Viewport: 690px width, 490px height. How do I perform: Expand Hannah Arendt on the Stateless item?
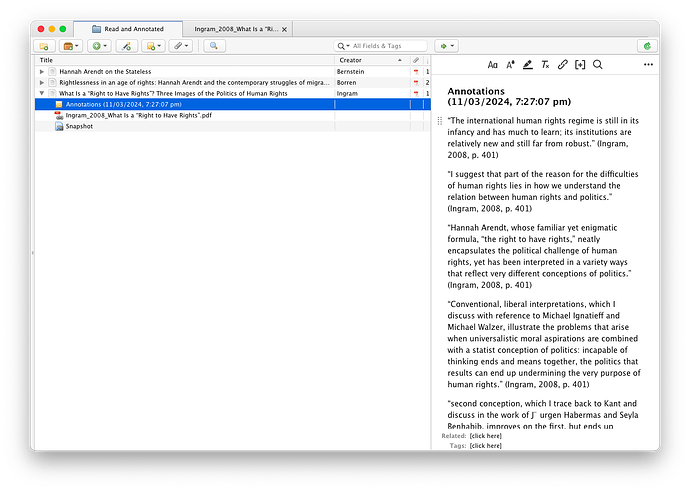point(42,72)
